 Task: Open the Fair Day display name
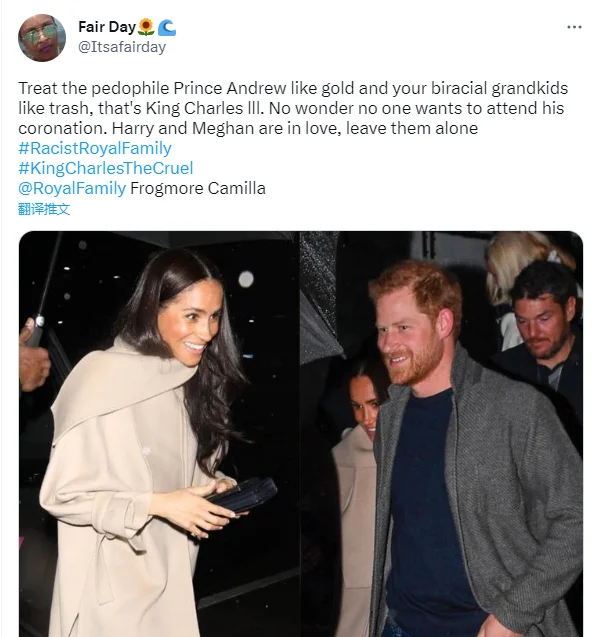click(107, 27)
